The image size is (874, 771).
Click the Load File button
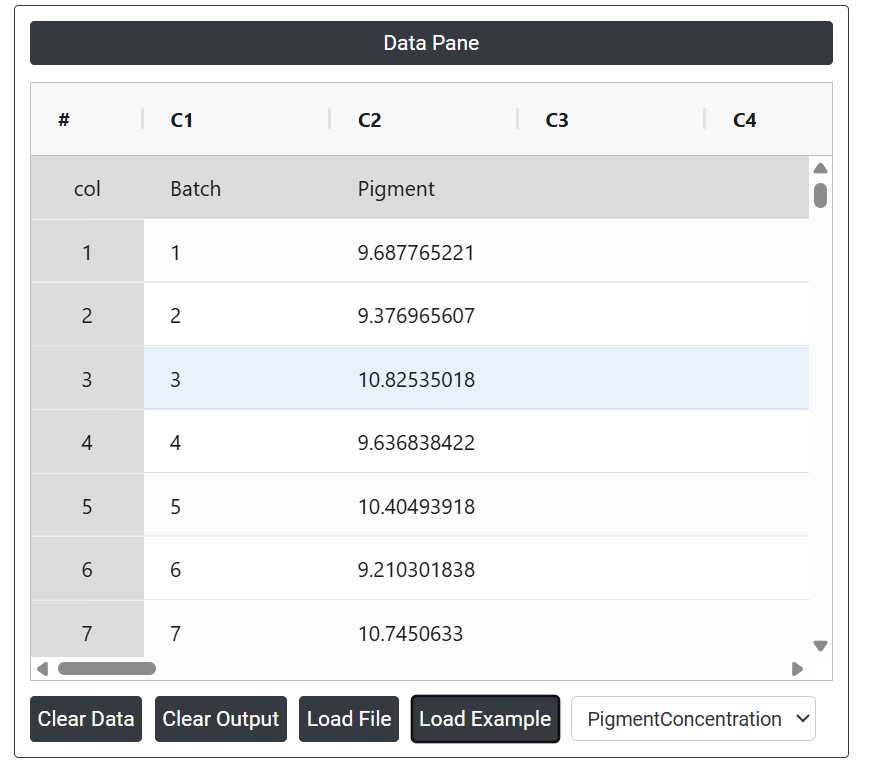349,719
